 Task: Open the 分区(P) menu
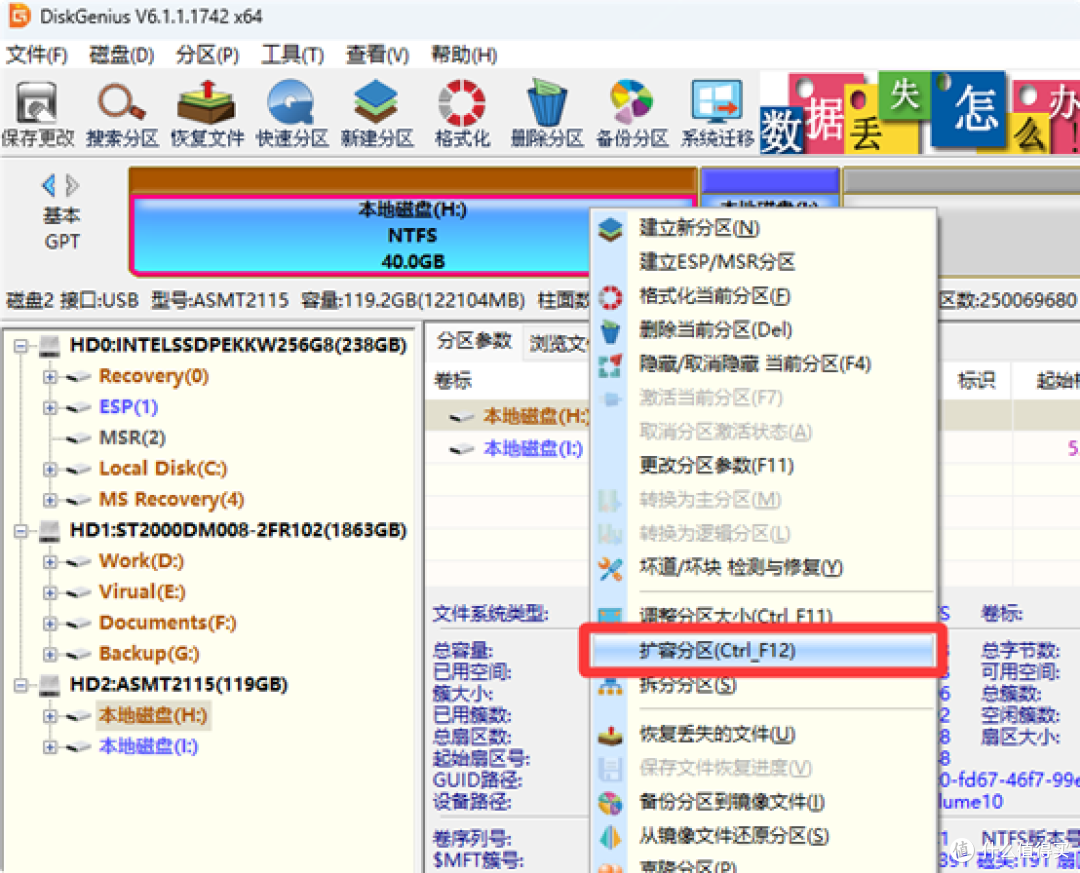tap(207, 54)
